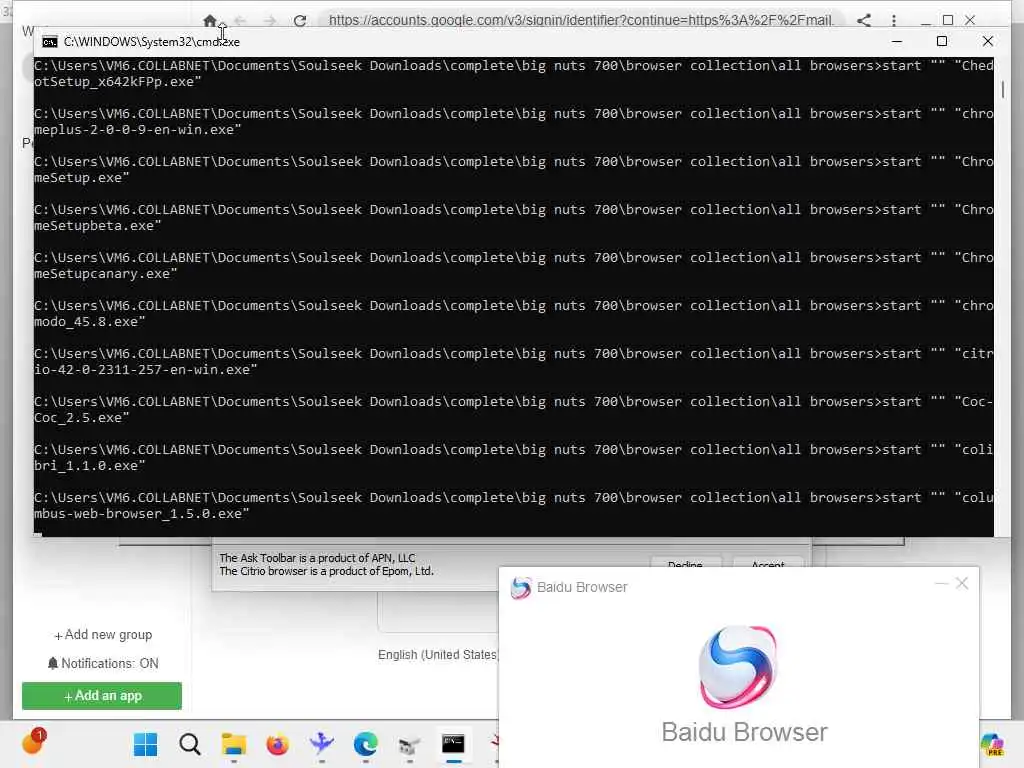Click the browser reload icon
This screenshot has height=768, width=1024.
(300, 21)
